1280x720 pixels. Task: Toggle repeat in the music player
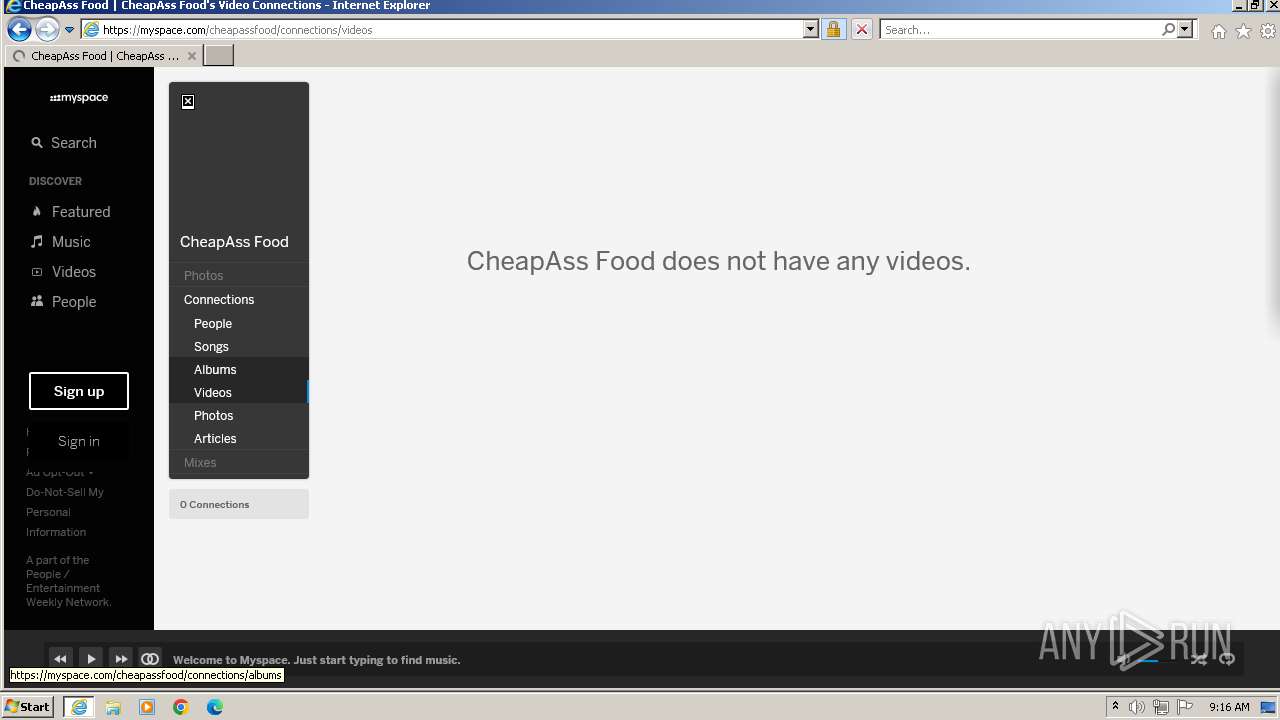click(x=1227, y=659)
